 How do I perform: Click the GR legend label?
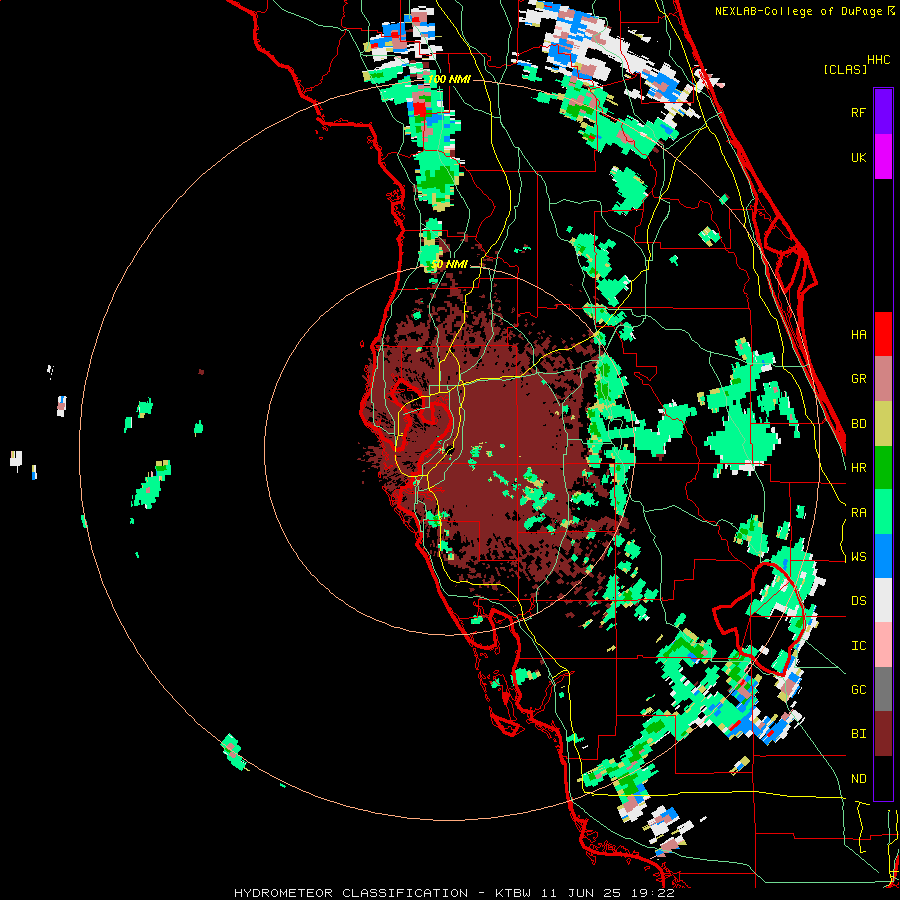(858, 378)
